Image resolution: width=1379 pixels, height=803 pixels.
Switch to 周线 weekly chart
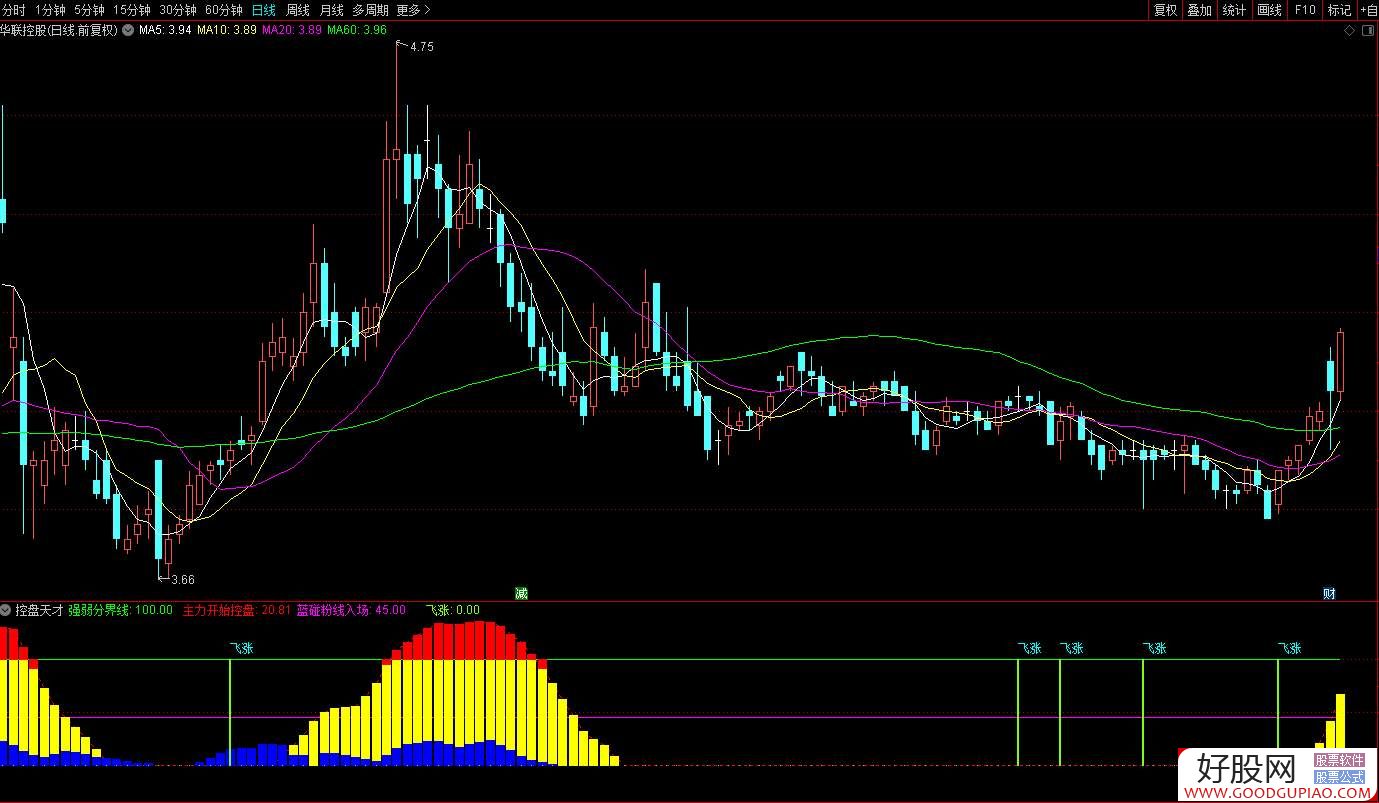(x=297, y=10)
